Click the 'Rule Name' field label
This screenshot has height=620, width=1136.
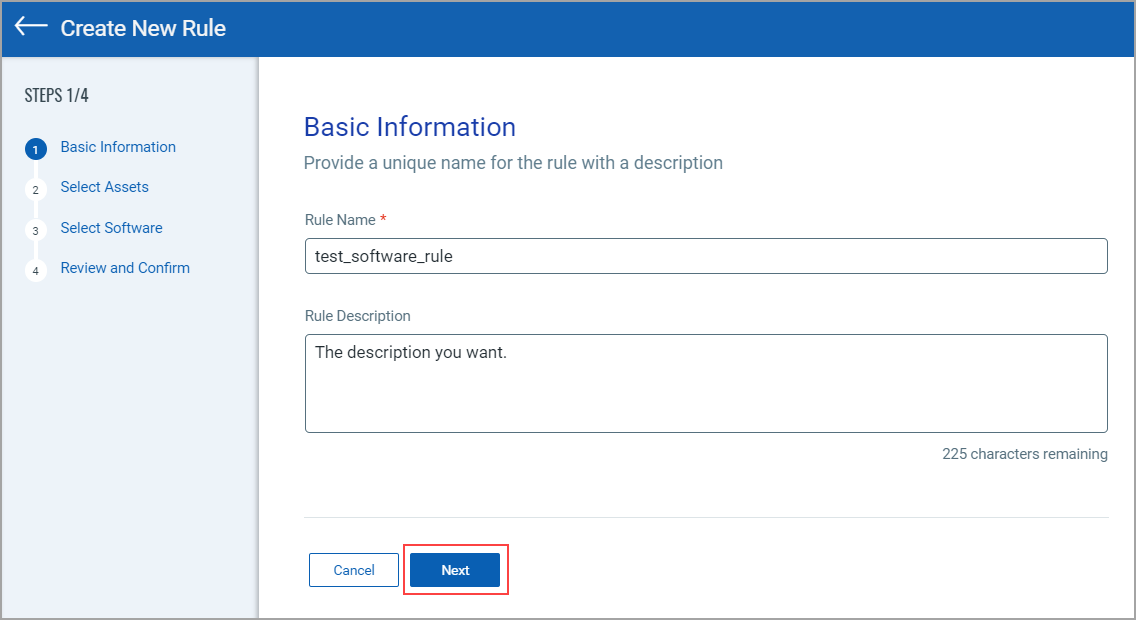pyautogui.click(x=341, y=220)
